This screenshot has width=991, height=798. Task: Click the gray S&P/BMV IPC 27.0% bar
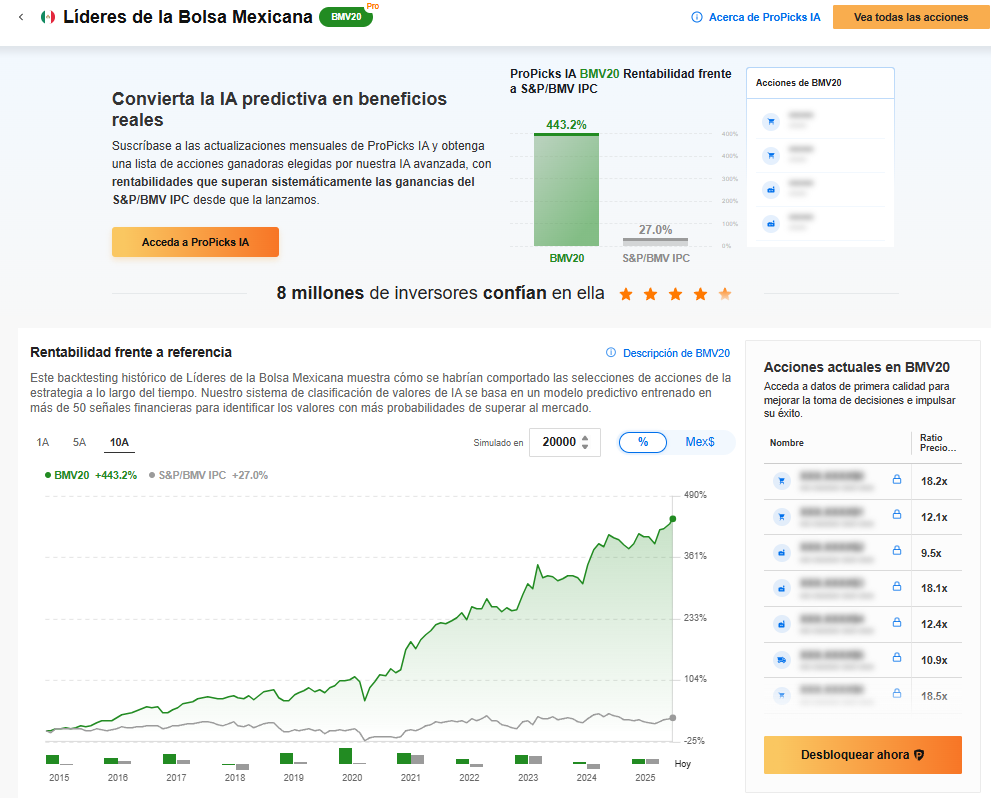(655, 242)
